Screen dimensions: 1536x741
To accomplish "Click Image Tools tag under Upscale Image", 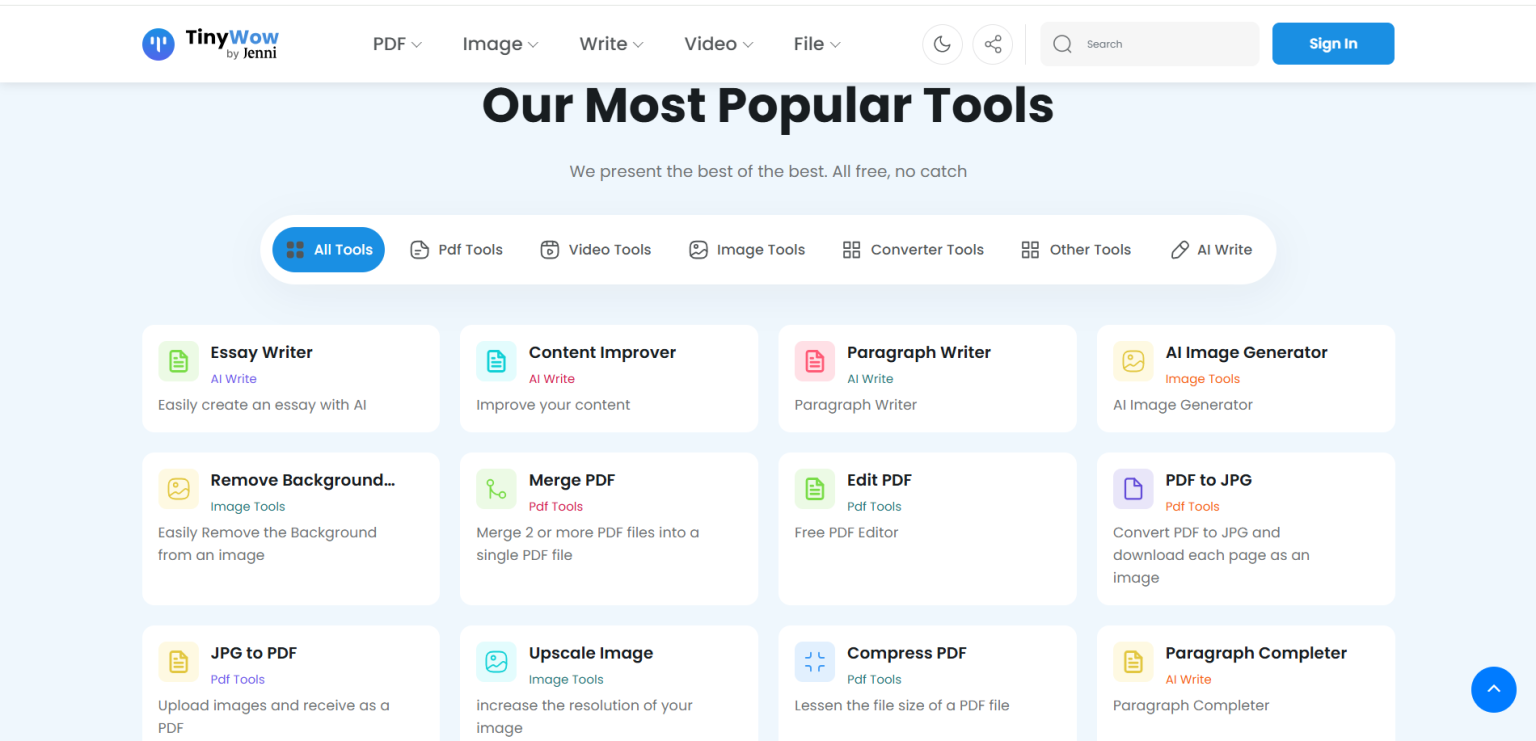I will pos(566,680).
